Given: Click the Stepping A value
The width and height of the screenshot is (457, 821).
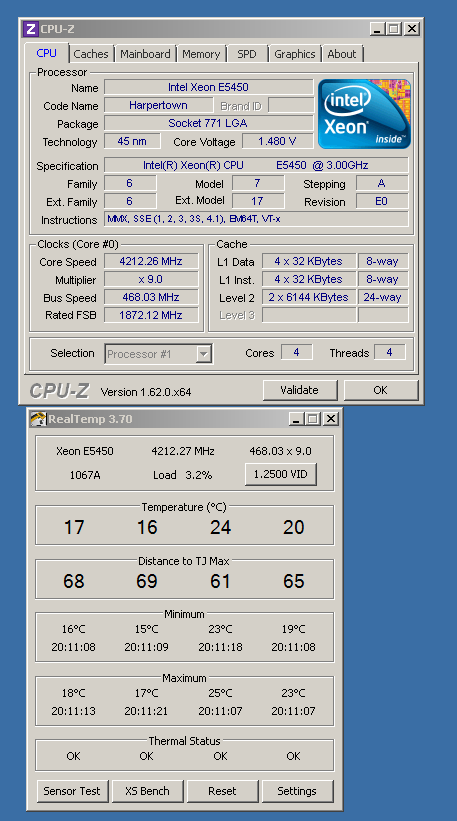Looking at the screenshot, I should (x=382, y=183).
